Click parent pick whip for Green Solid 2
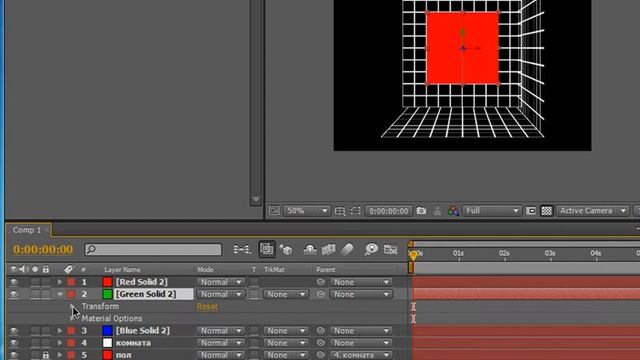640x360 pixels. (x=321, y=294)
